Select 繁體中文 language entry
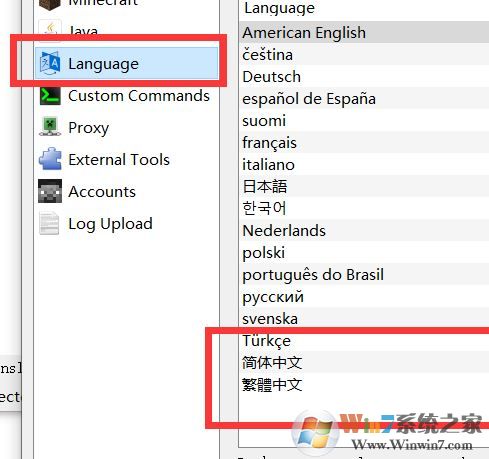 coord(364,384)
